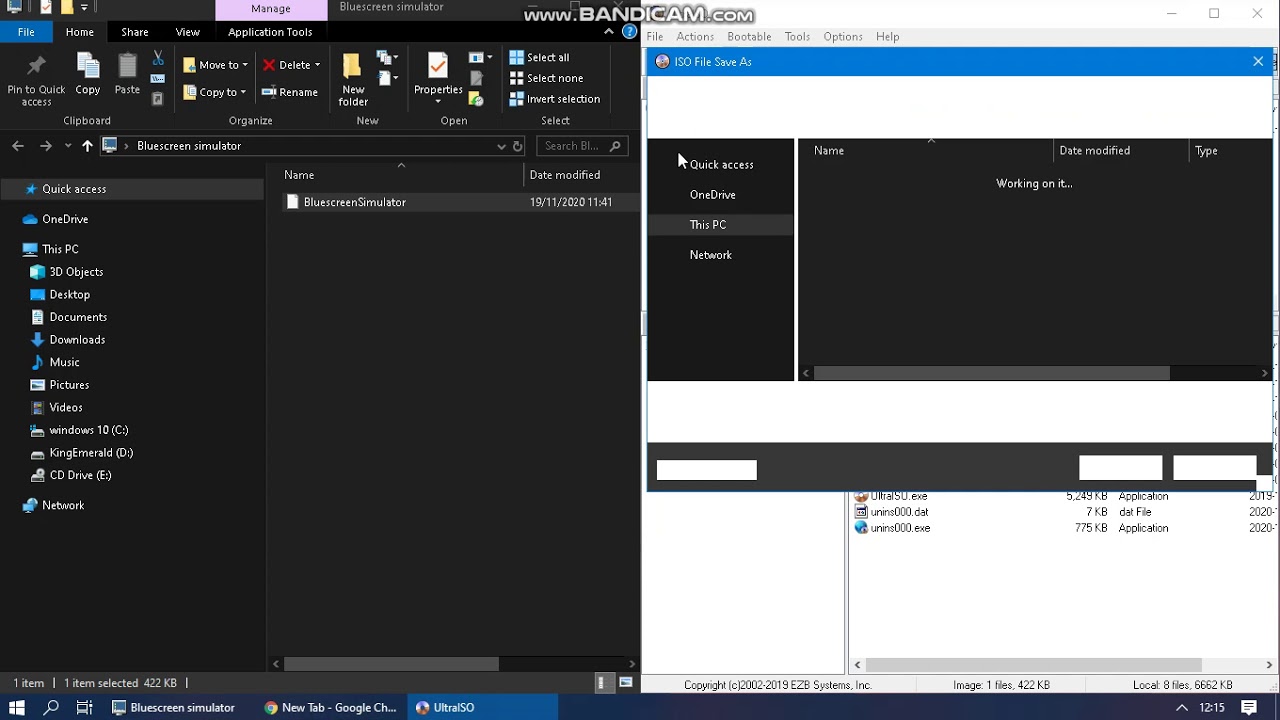The height and width of the screenshot is (720, 1280).
Task: Open UltraISO Tools menu
Action: point(797,36)
